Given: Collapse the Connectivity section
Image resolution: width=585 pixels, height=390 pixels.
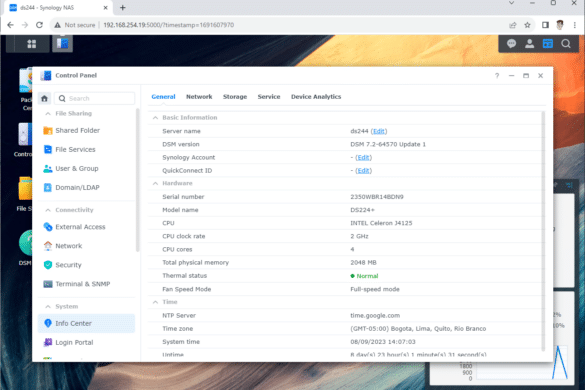Looking at the screenshot, I should tap(48, 210).
